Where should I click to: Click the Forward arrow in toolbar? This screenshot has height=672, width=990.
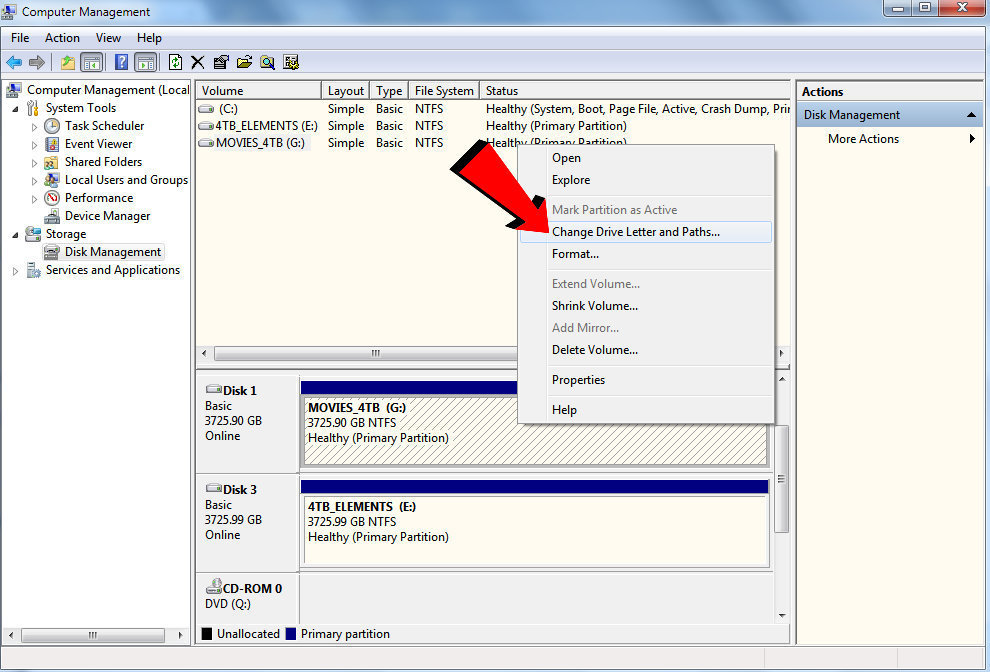37,62
